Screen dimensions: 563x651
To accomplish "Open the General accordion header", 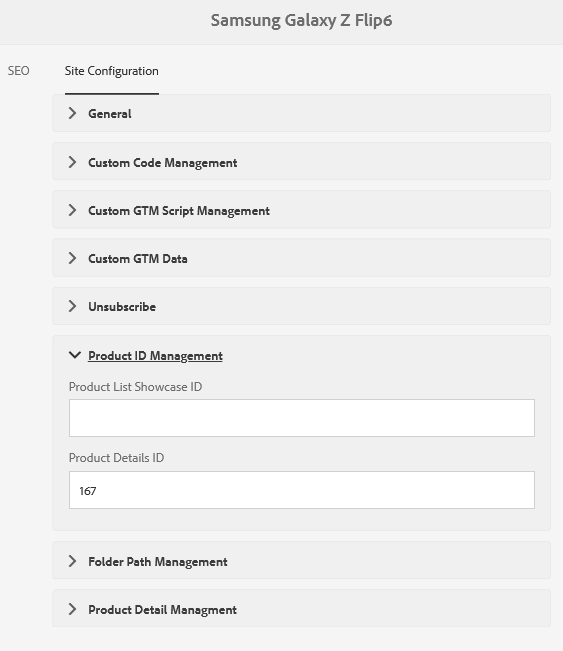I will coord(301,113).
